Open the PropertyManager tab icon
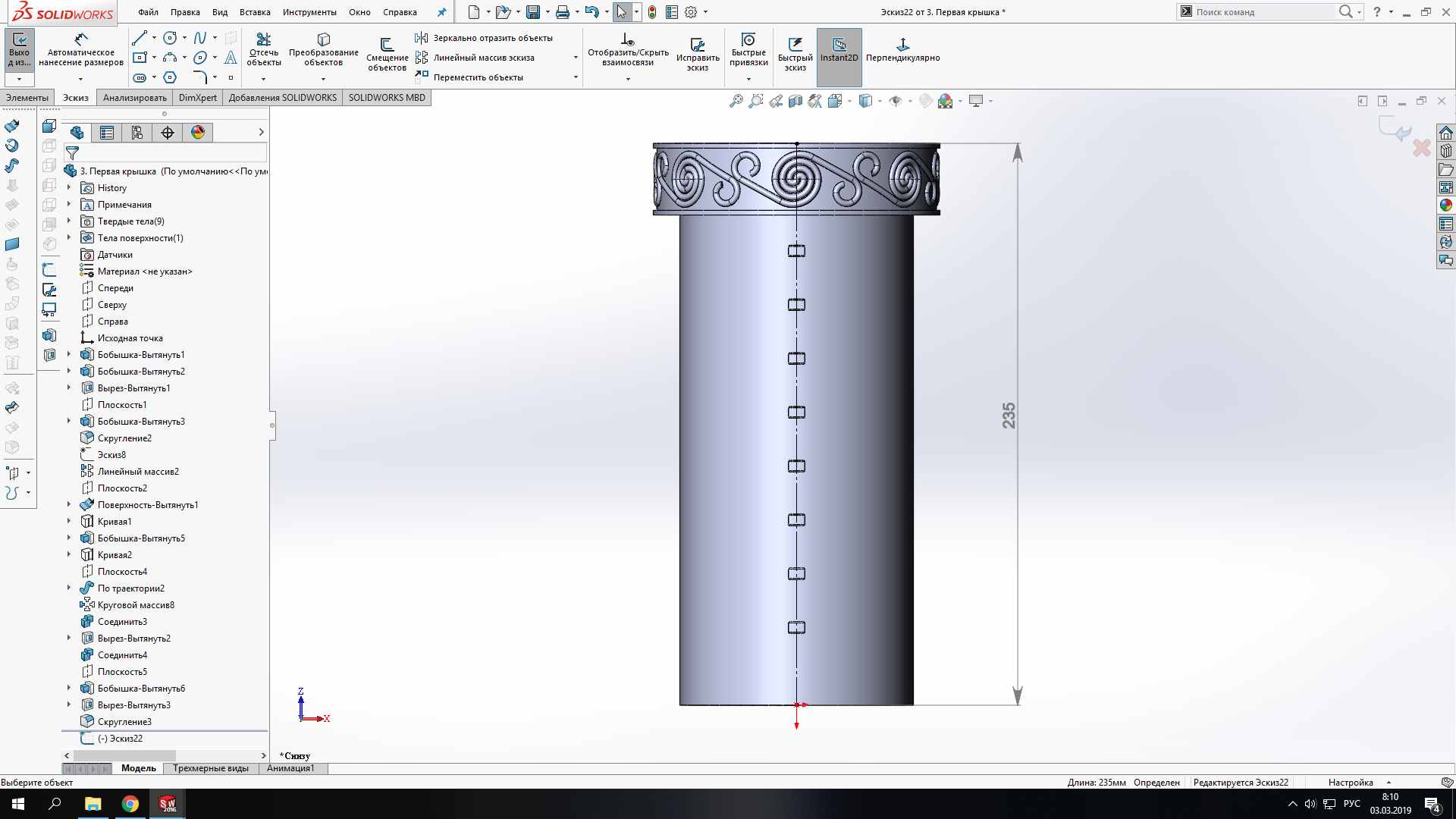The height and width of the screenshot is (819, 1456). click(x=107, y=133)
